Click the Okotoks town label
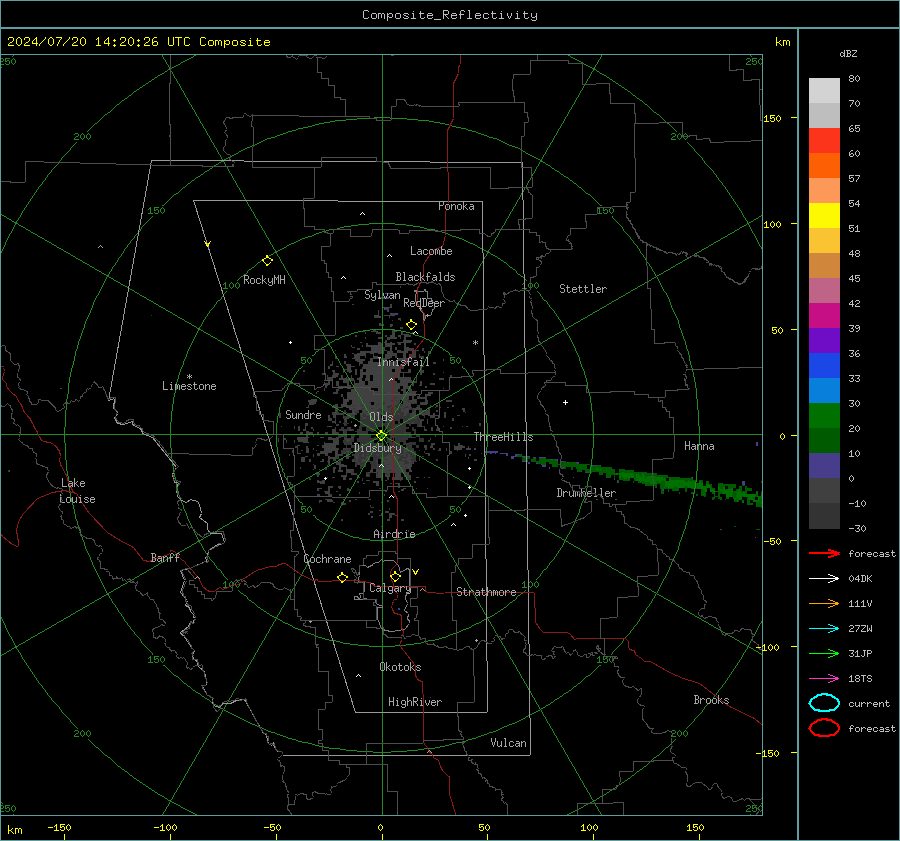 click(x=400, y=667)
